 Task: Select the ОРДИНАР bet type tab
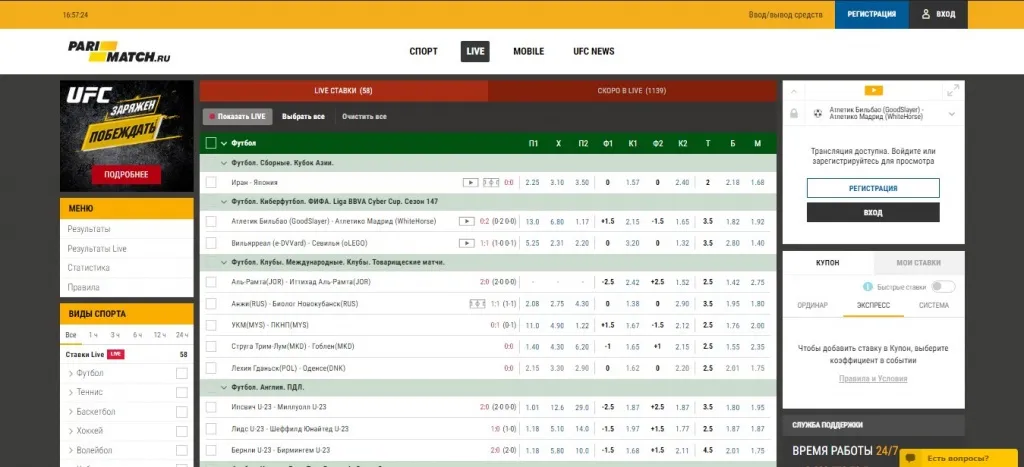812,305
